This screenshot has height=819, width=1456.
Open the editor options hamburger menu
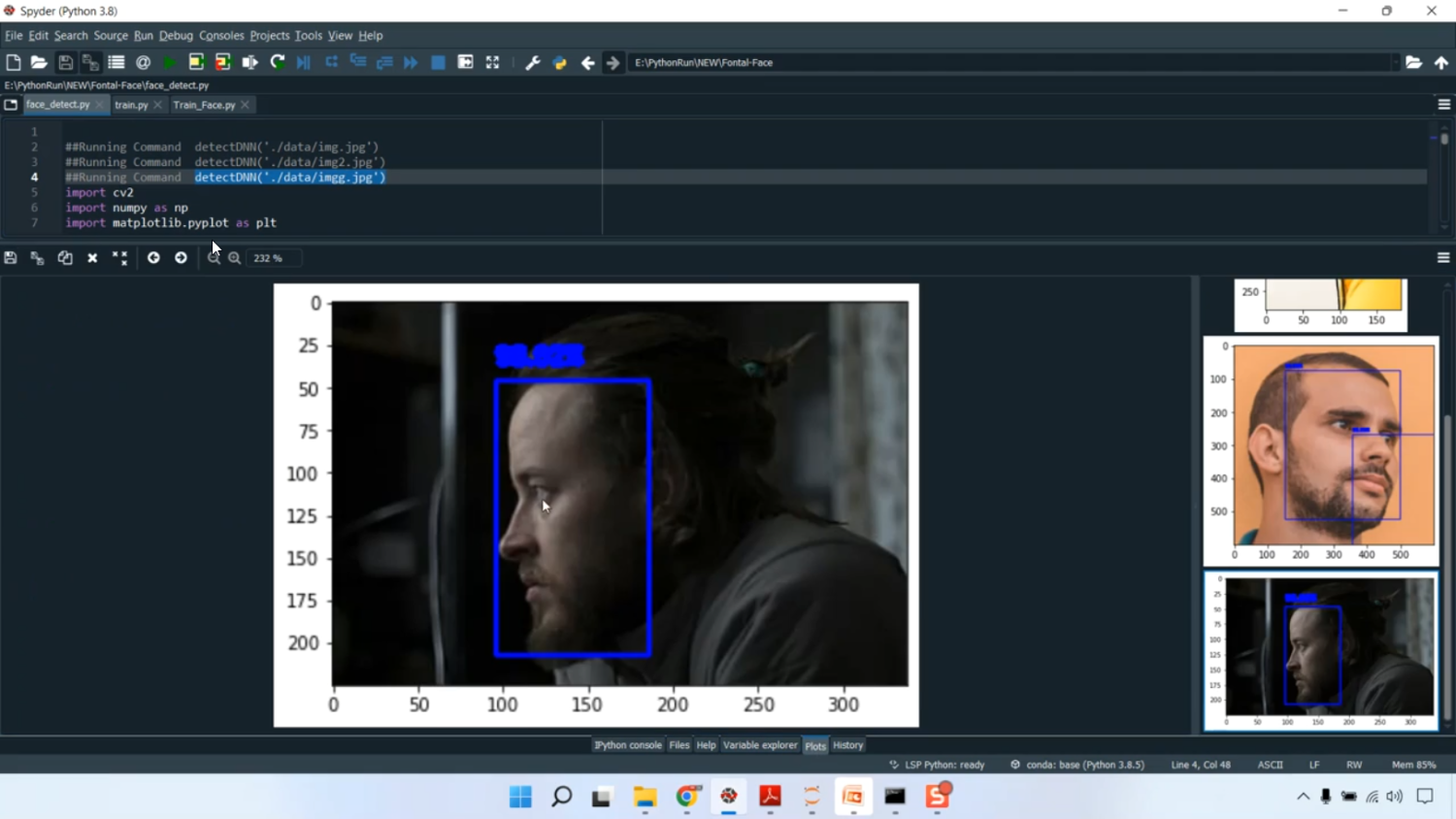(x=1446, y=104)
